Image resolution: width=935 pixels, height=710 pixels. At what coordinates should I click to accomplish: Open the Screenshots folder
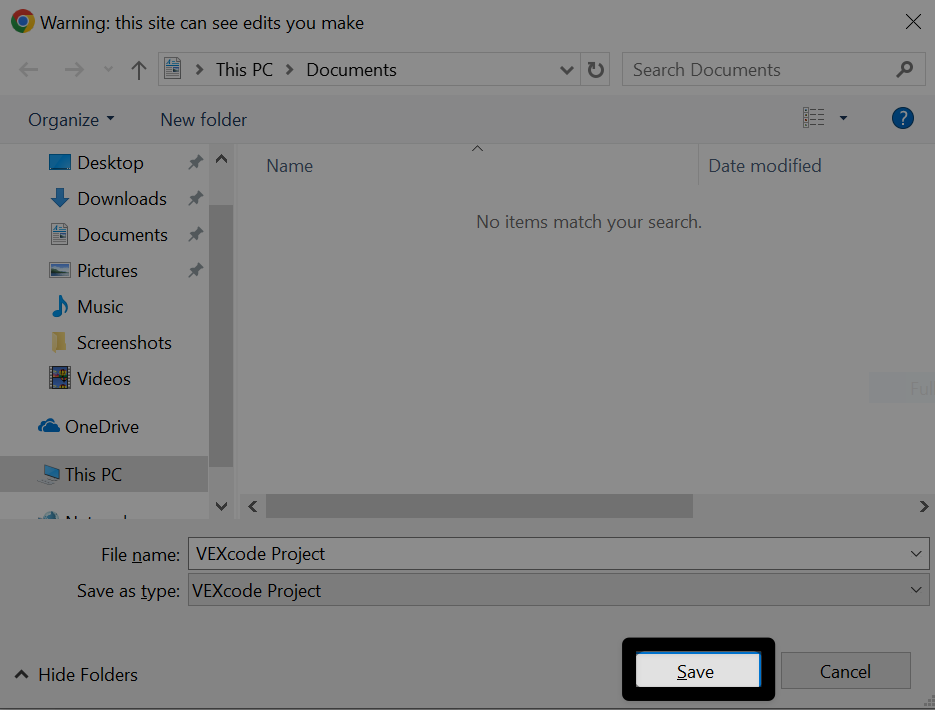123,342
